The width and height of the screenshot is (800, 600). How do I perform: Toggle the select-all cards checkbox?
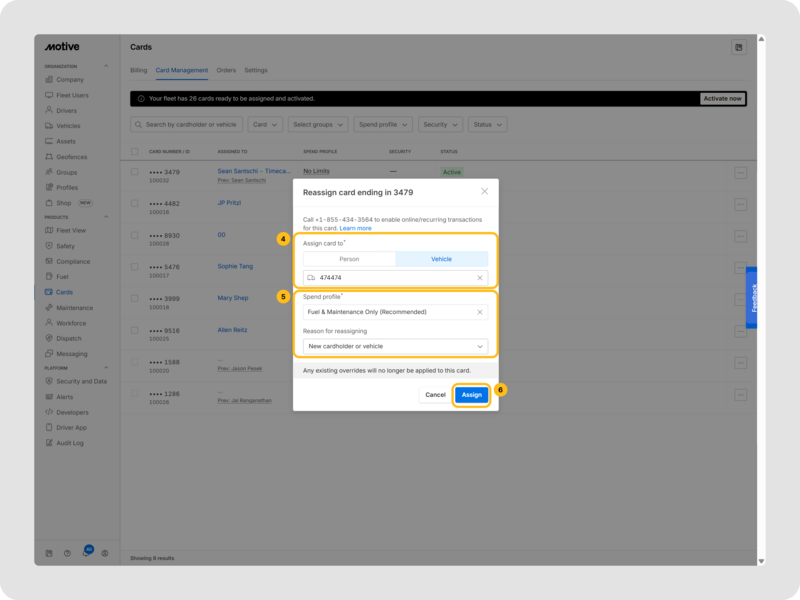pos(135,151)
